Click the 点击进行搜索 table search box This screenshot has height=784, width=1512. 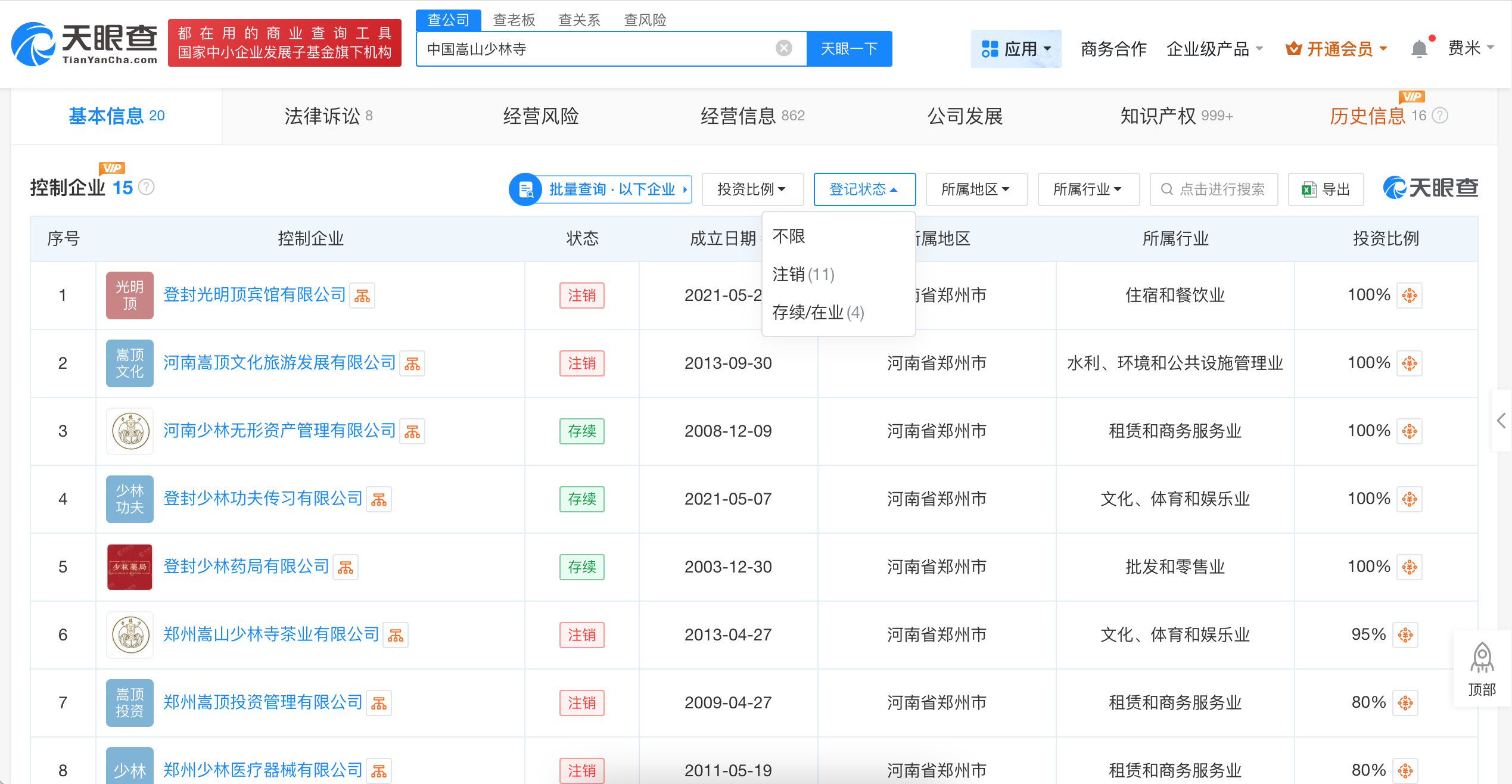[x=1214, y=189]
